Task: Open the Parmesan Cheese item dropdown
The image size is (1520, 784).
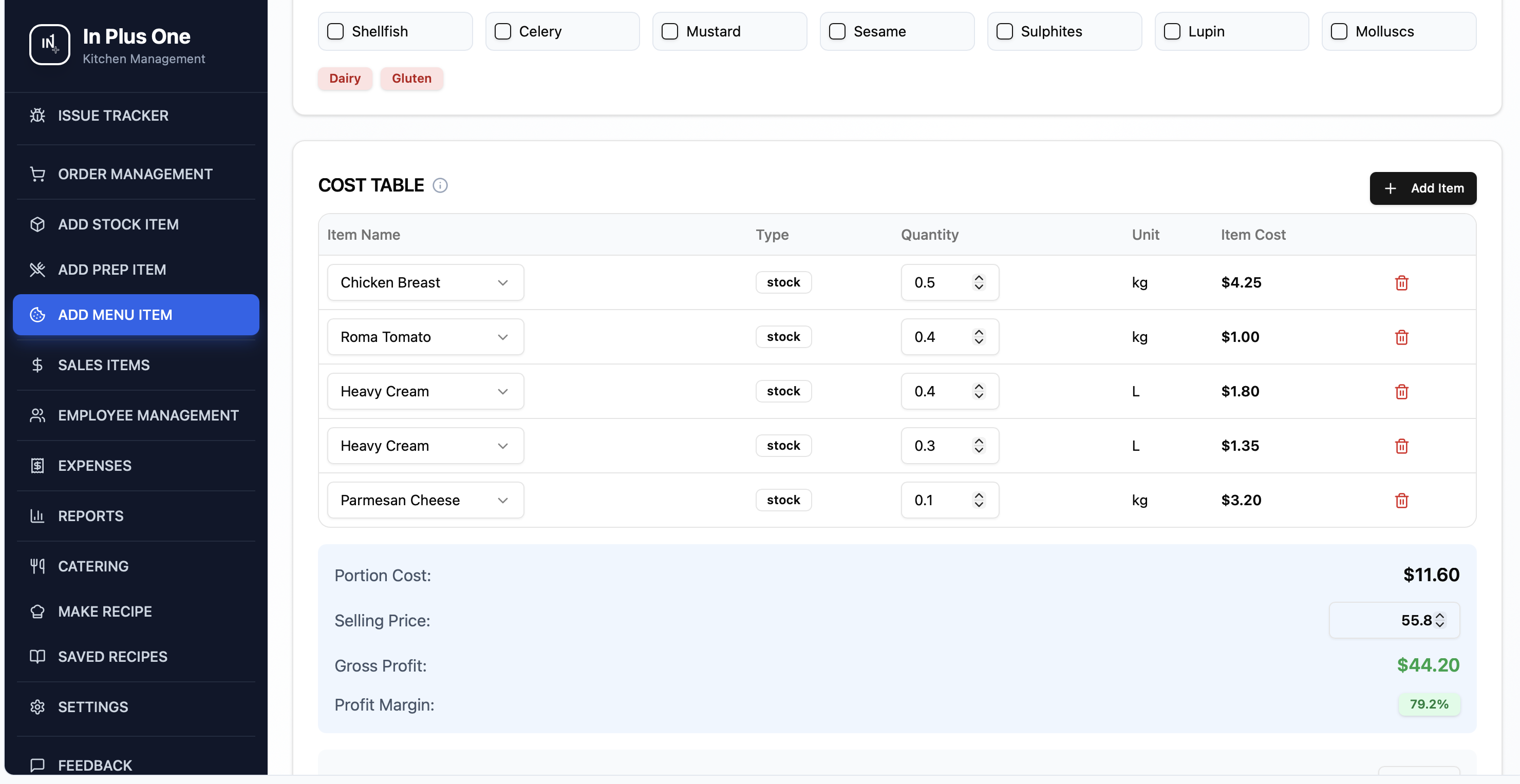Action: pos(425,500)
